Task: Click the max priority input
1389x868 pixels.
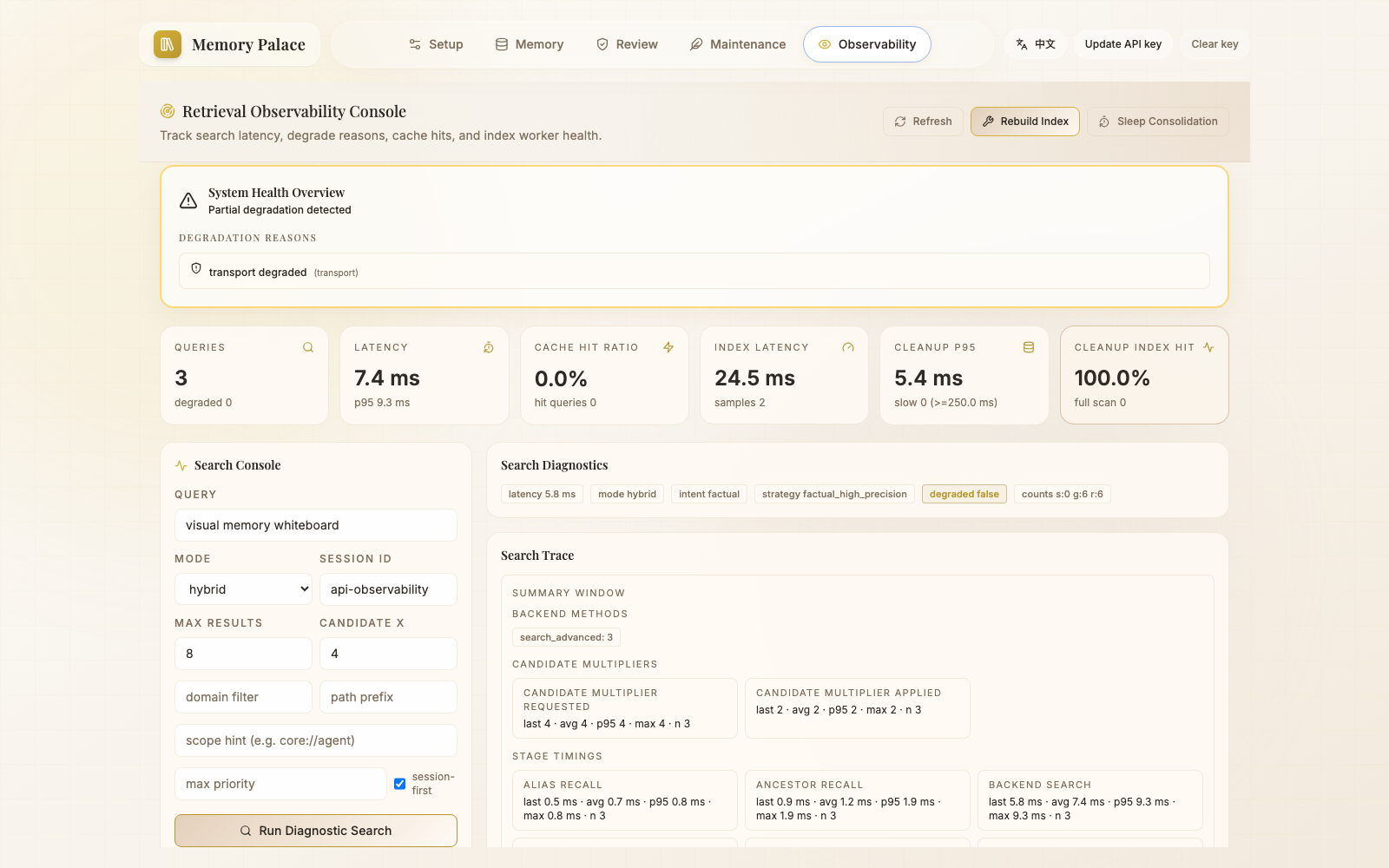Action: 280,784
